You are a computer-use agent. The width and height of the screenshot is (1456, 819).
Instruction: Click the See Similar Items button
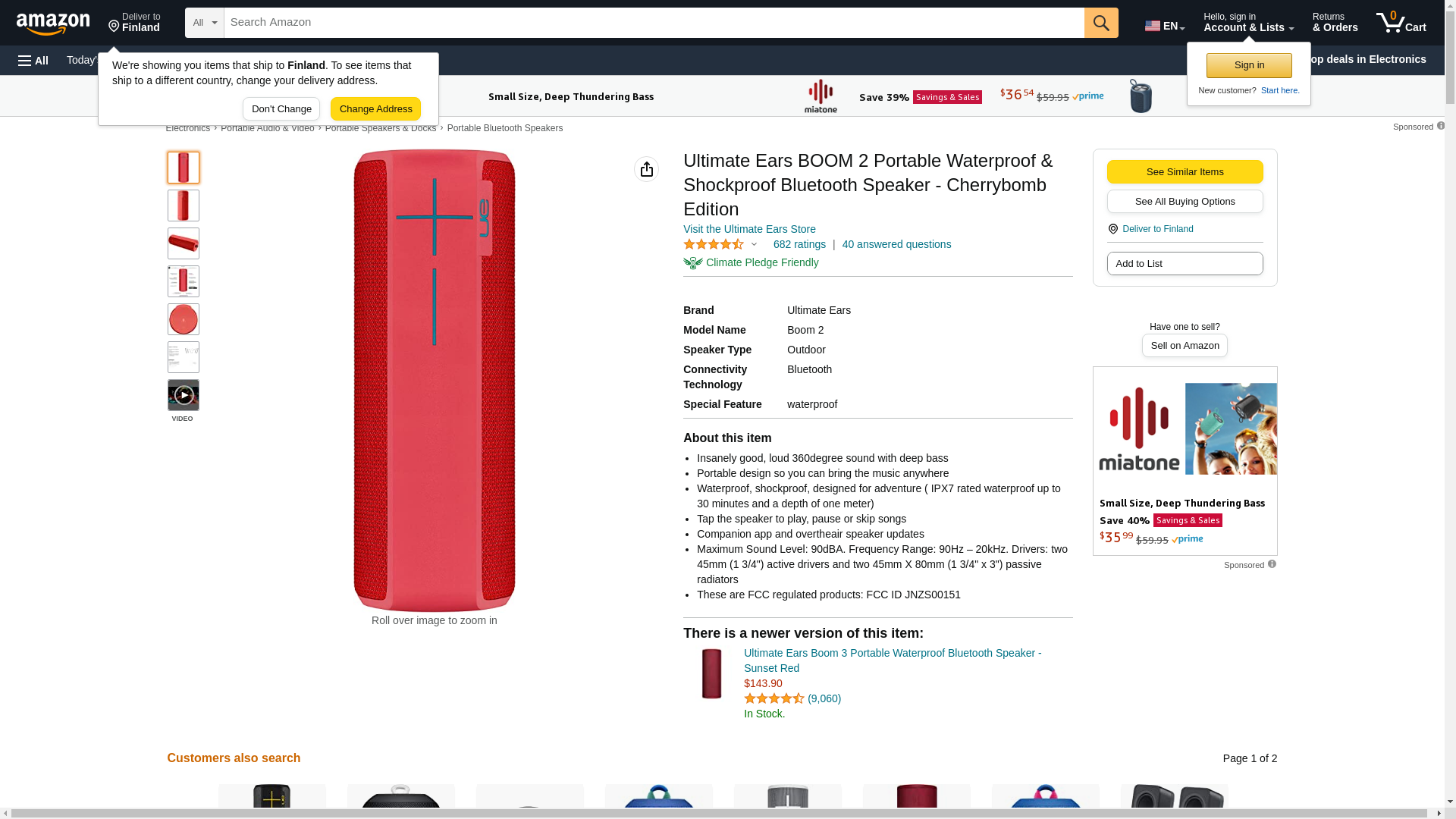tap(1185, 171)
